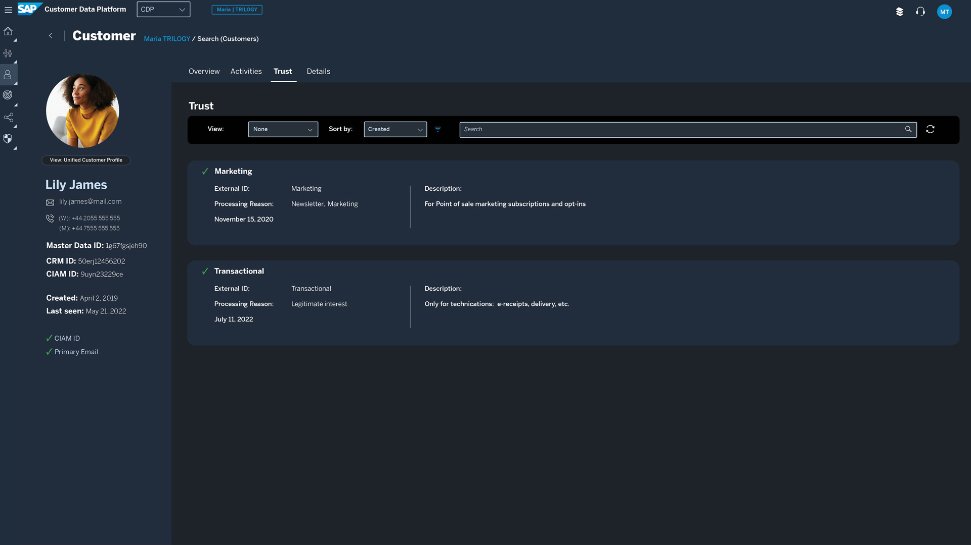Open the Sort by Created dropdown
The height and width of the screenshot is (545, 971).
[395, 129]
